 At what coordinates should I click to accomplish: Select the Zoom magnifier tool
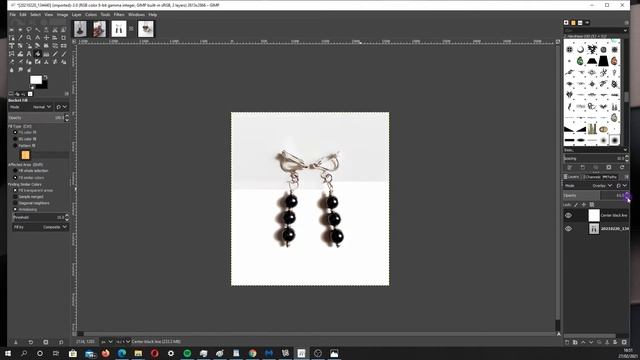(29, 38)
